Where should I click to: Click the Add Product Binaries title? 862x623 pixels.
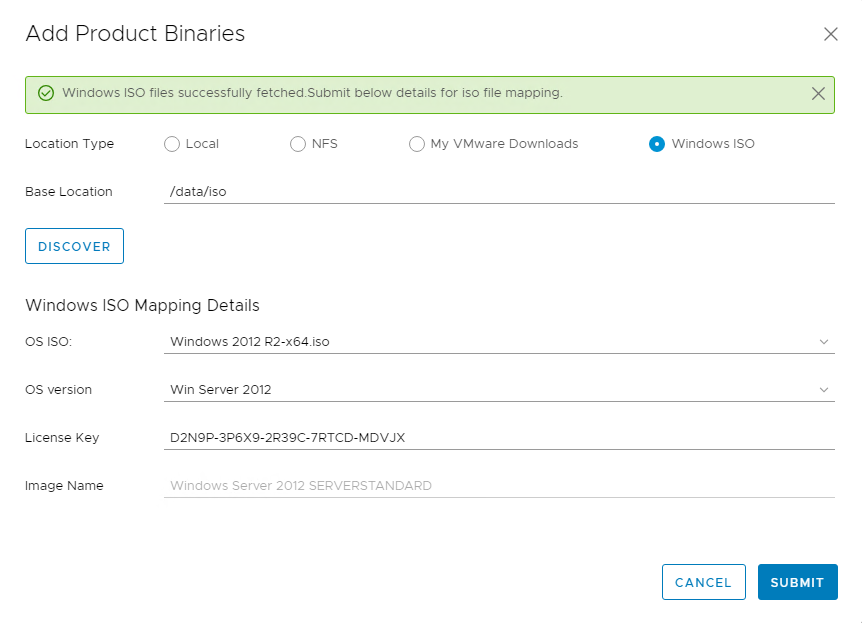pos(135,34)
